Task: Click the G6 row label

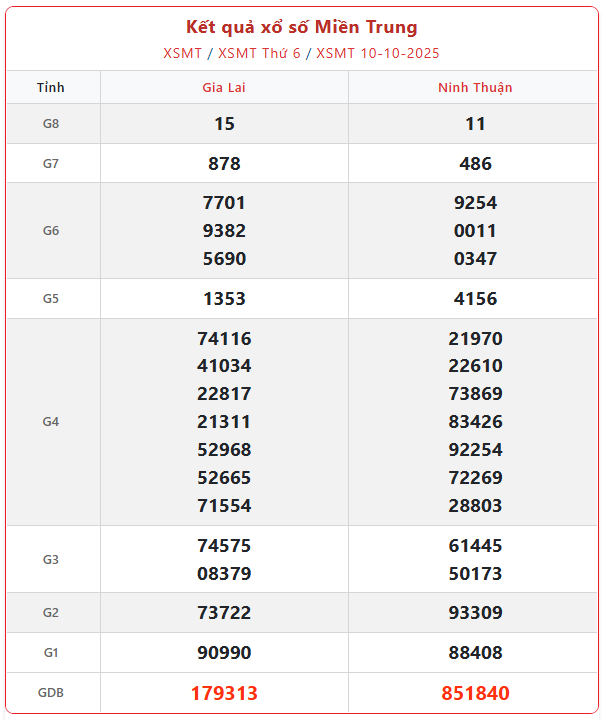Action: coord(51,231)
